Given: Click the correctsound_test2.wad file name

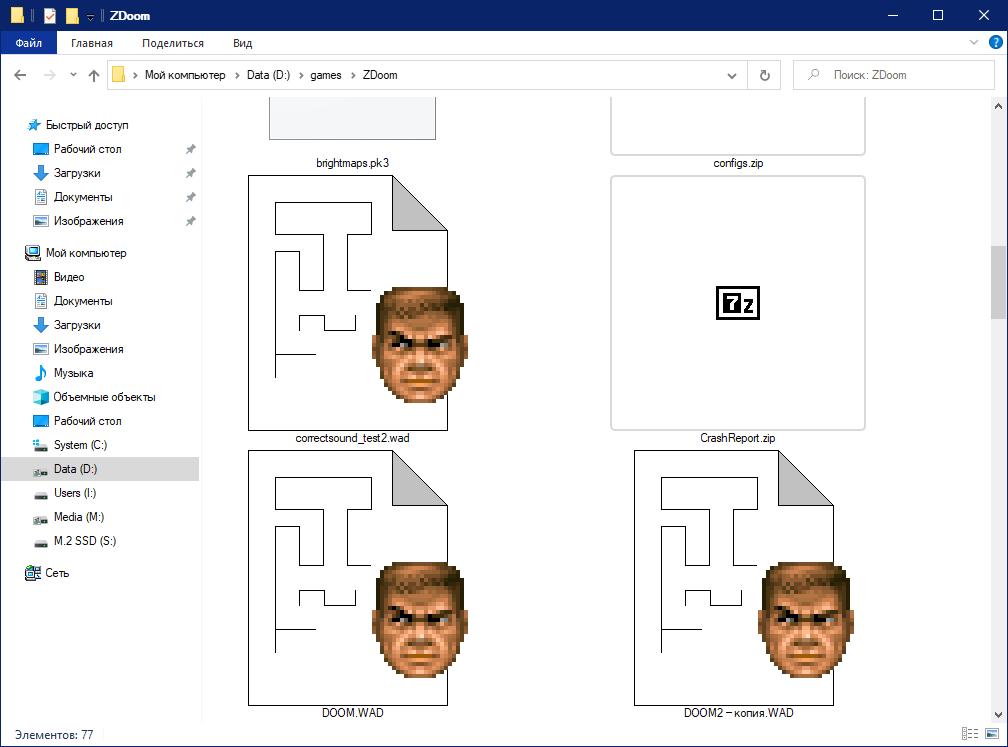Looking at the screenshot, I should 352,438.
